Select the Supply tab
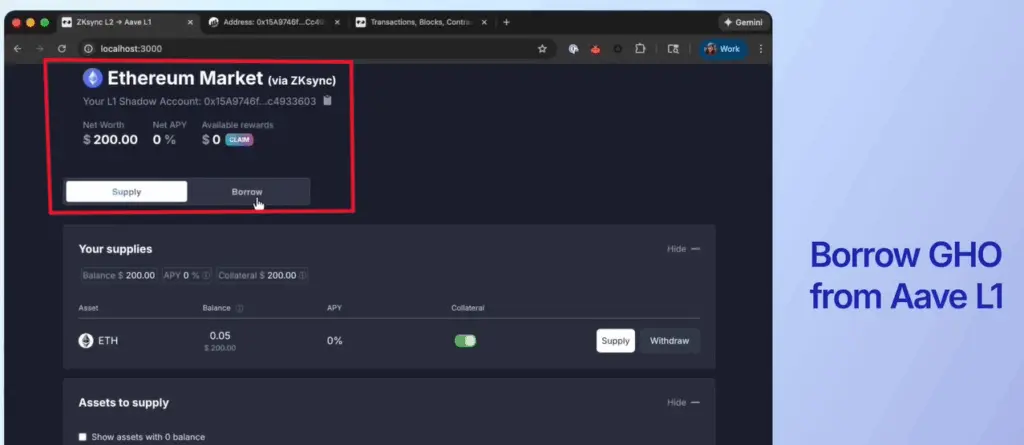The height and width of the screenshot is (445, 1024). click(x=127, y=192)
